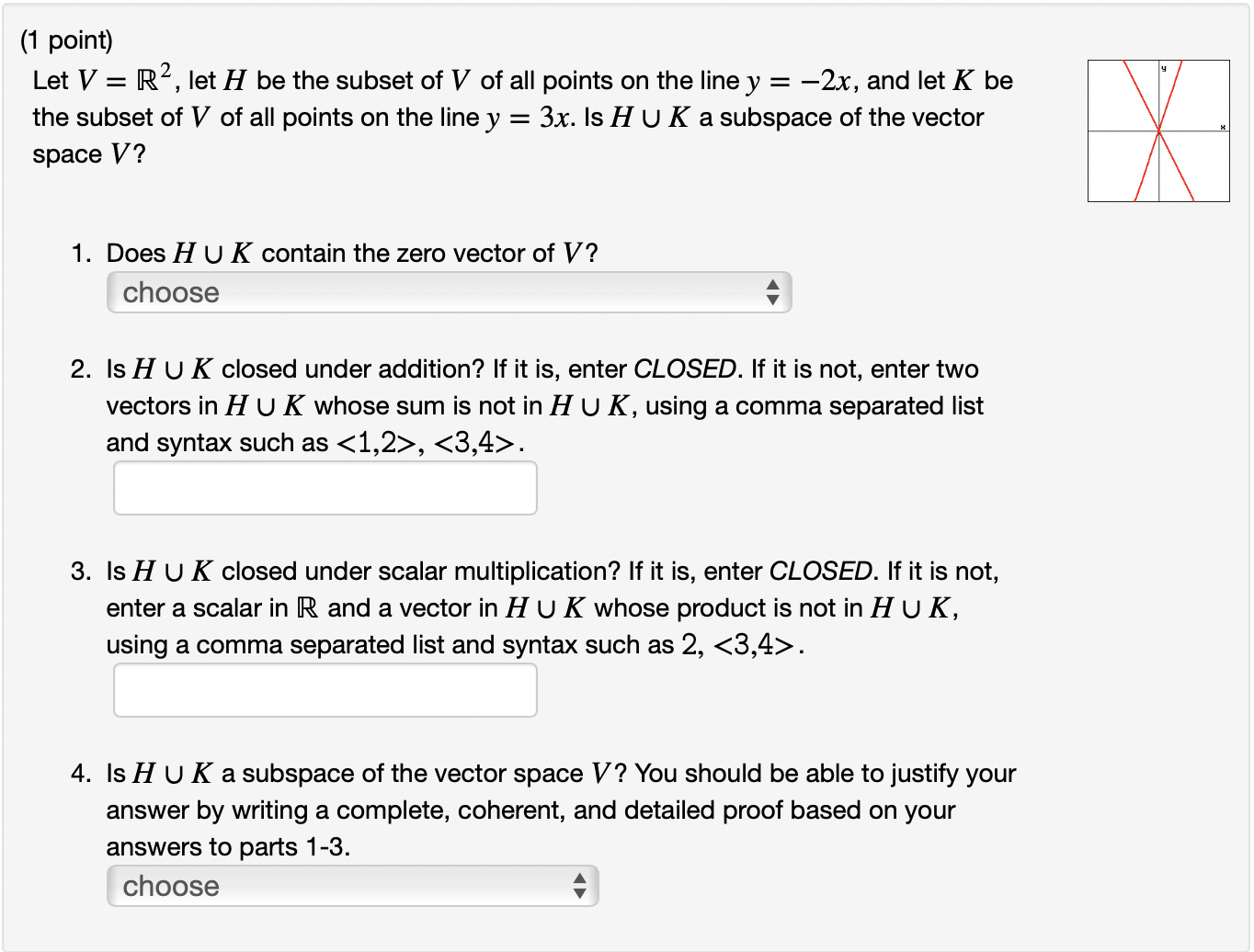This screenshot has width=1254, height=952.
Task: Click inside the scalar multiplication answer box
Action: click(x=325, y=689)
